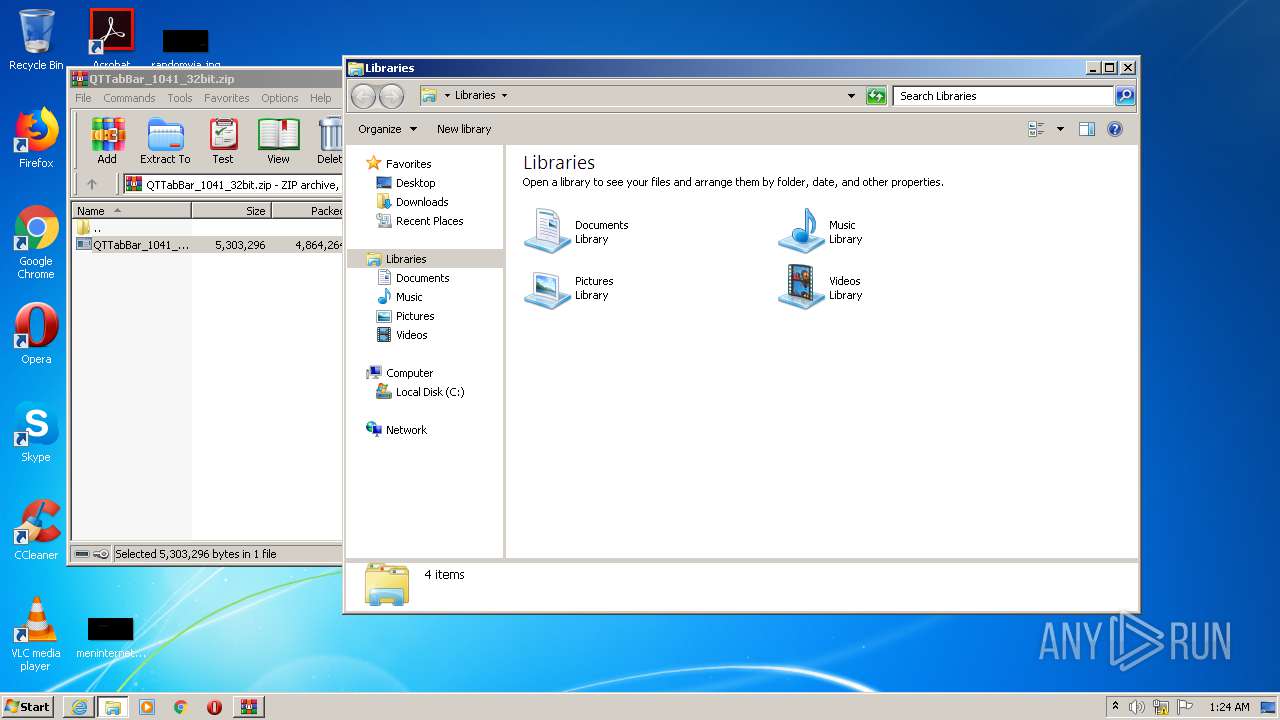
Task: Open Explorer help question mark icon
Action: pyautogui.click(x=1115, y=129)
